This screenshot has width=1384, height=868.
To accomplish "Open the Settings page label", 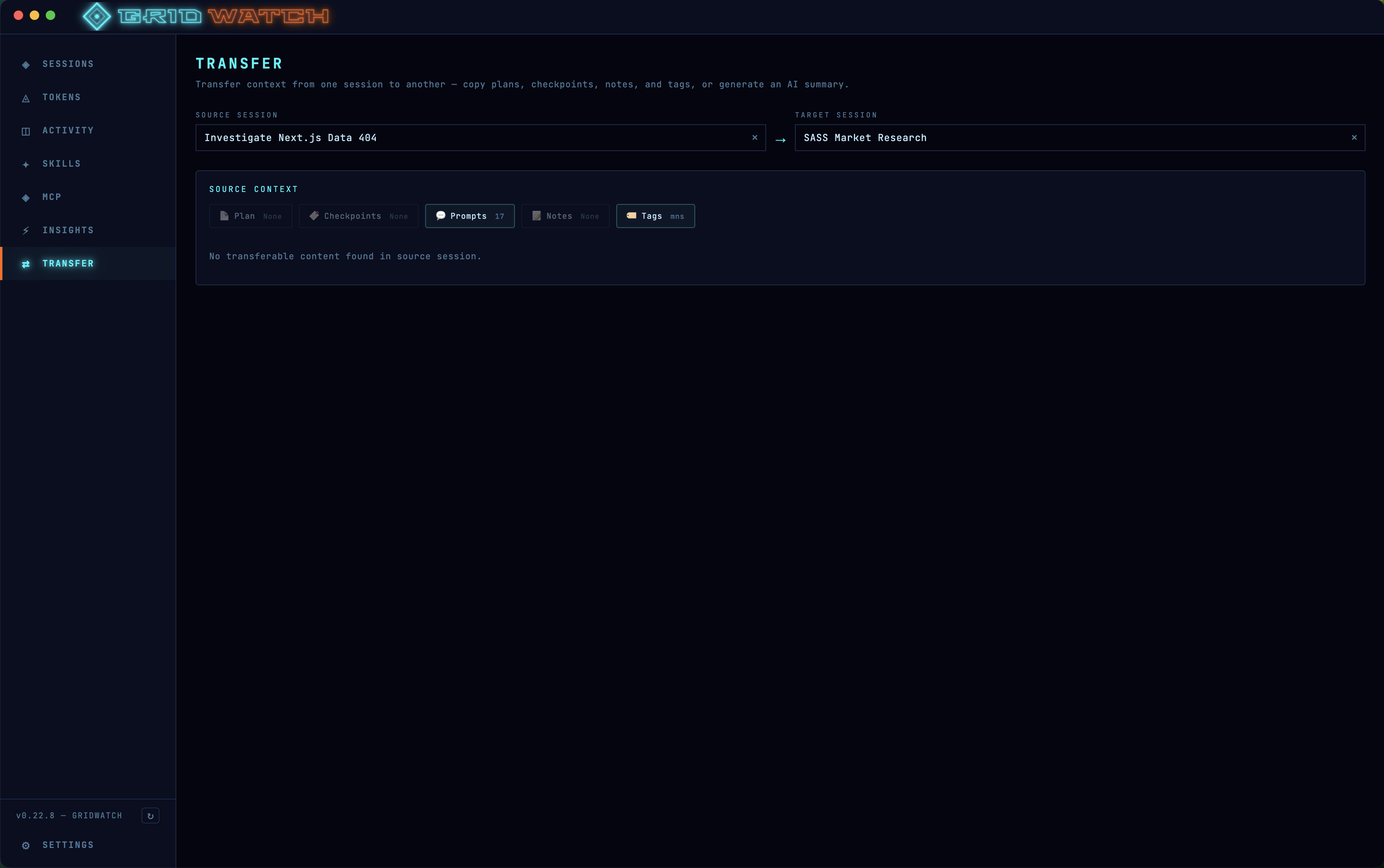I will point(68,845).
